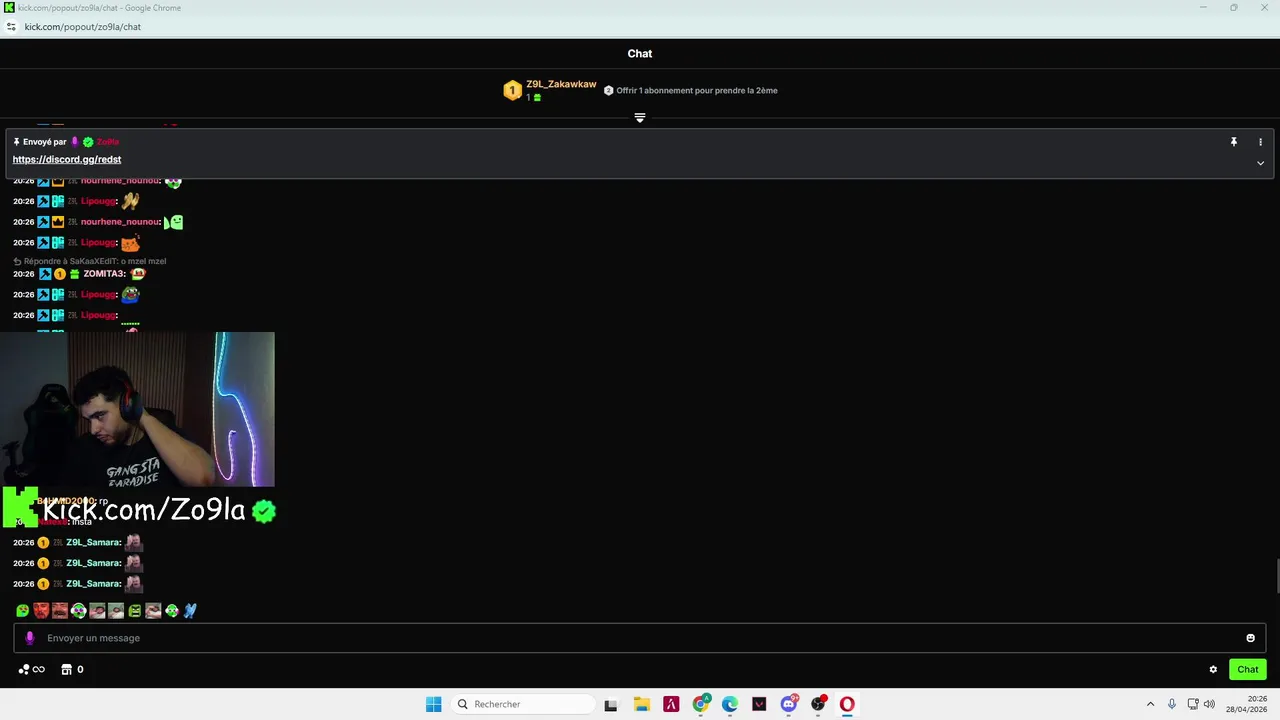Open the pinned message three-dot options menu

[x=1260, y=142]
